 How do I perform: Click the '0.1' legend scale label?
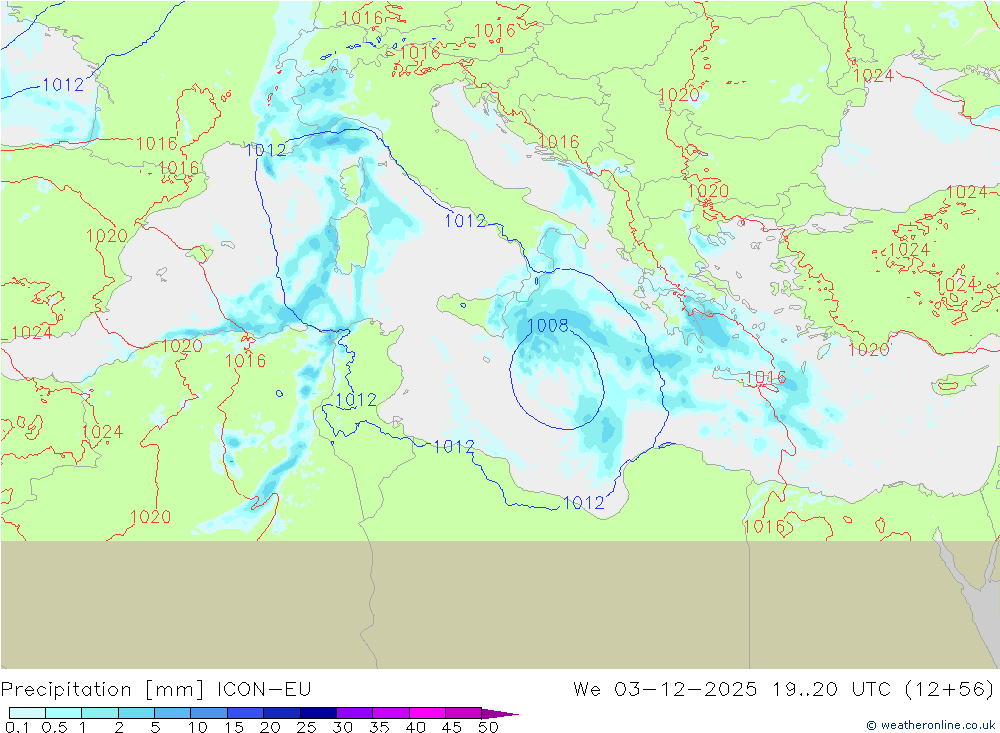(x=17, y=727)
